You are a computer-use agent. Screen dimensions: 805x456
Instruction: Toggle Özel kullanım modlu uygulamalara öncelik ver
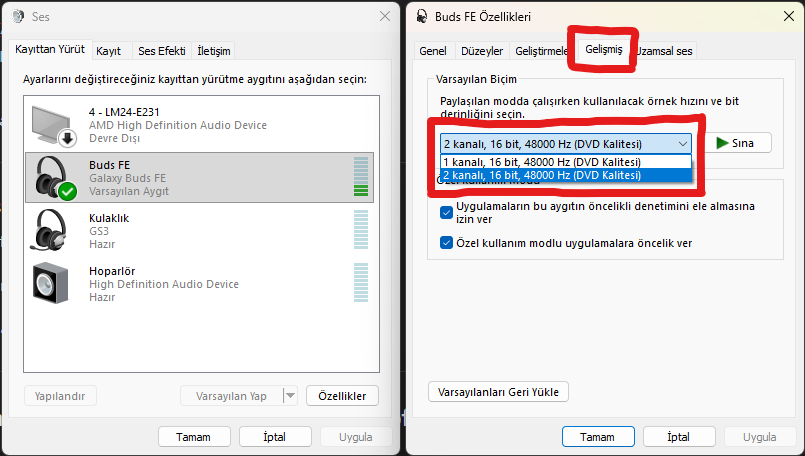coord(446,242)
